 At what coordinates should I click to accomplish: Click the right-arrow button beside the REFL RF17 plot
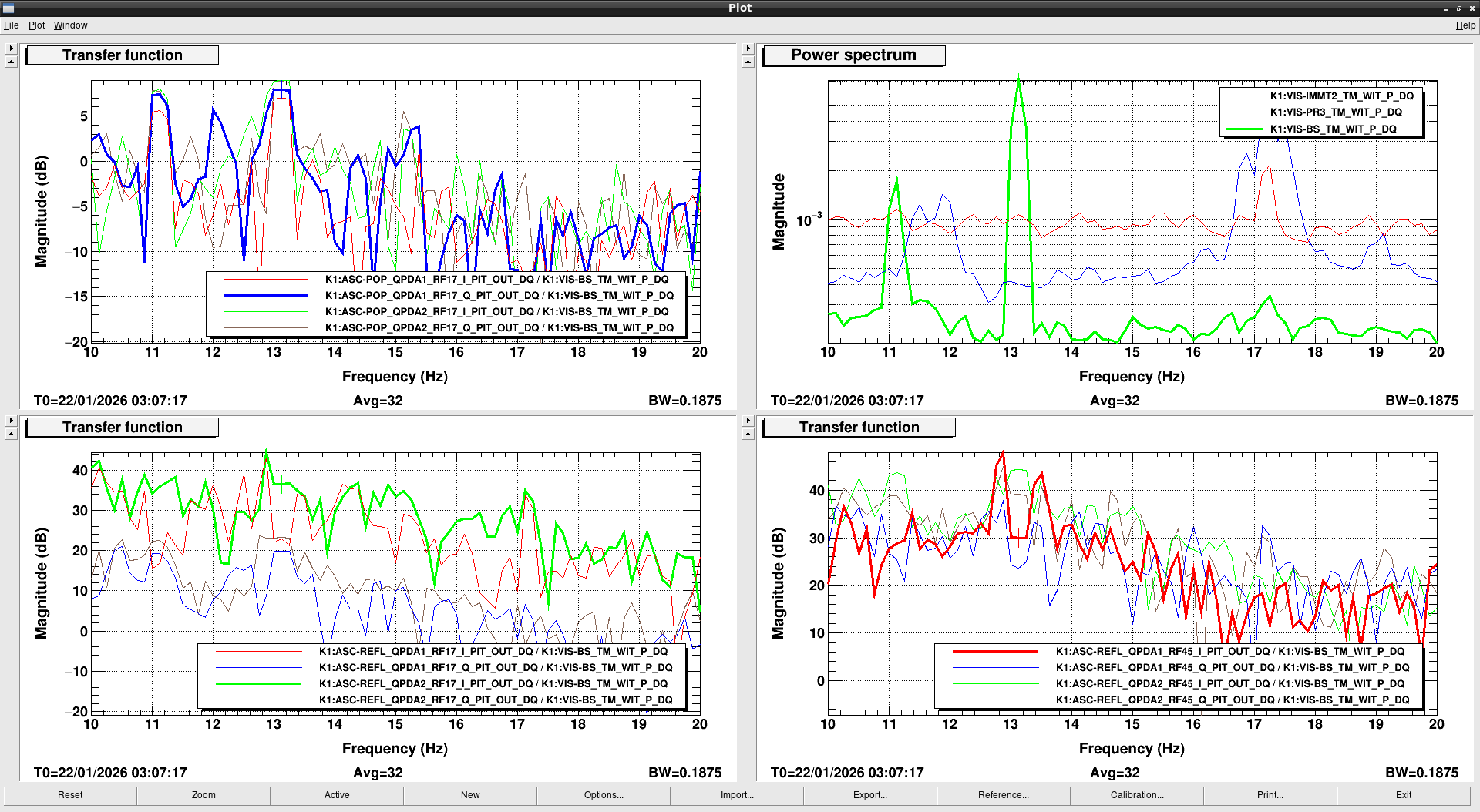pos(11,421)
